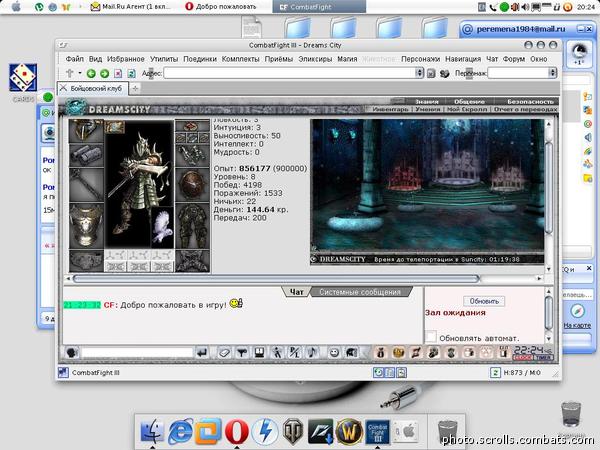Viewport: 600px width, 450px height.
Task: Click the people icon before Персонаж field
Action: pyautogui.click(x=444, y=73)
